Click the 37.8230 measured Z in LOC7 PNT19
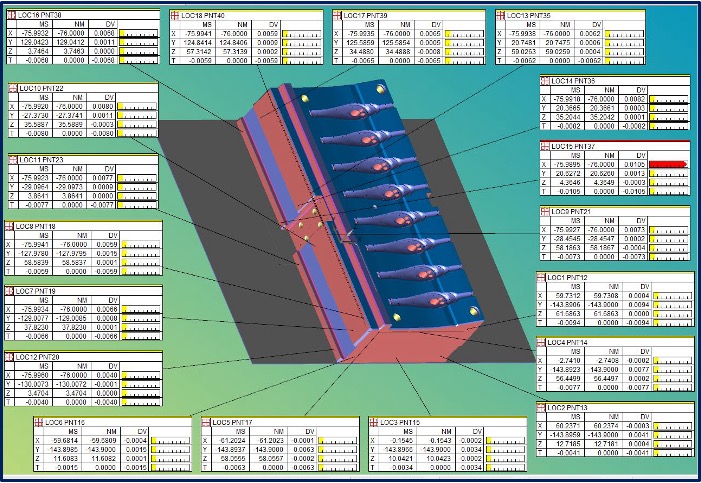Screen dimensions: 701x483 37,327
